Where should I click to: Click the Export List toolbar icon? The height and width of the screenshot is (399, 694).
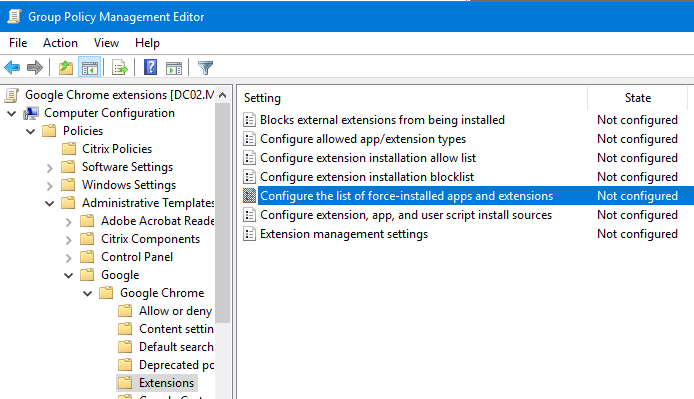tap(120, 68)
